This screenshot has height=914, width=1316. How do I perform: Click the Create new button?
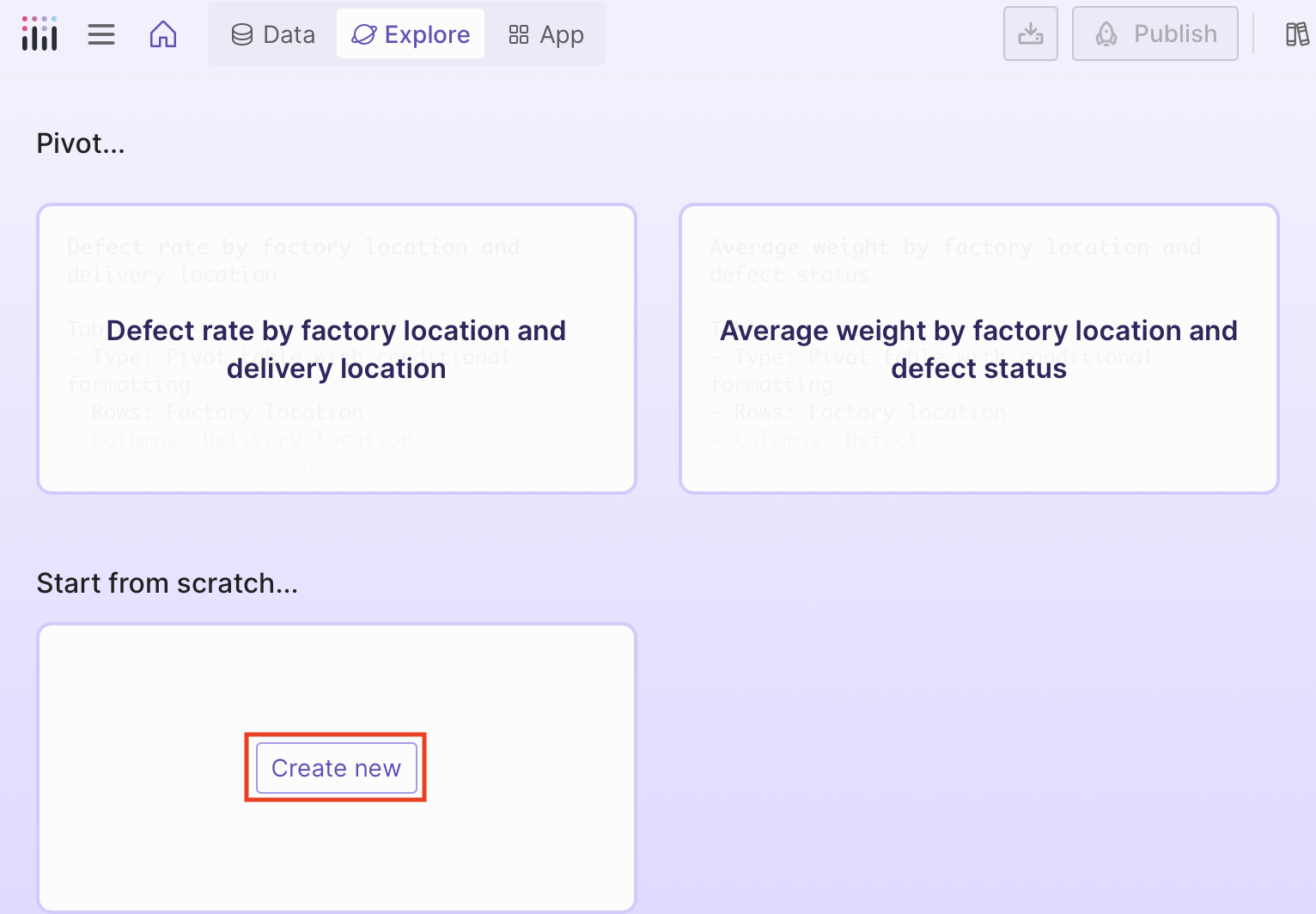tap(336, 768)
